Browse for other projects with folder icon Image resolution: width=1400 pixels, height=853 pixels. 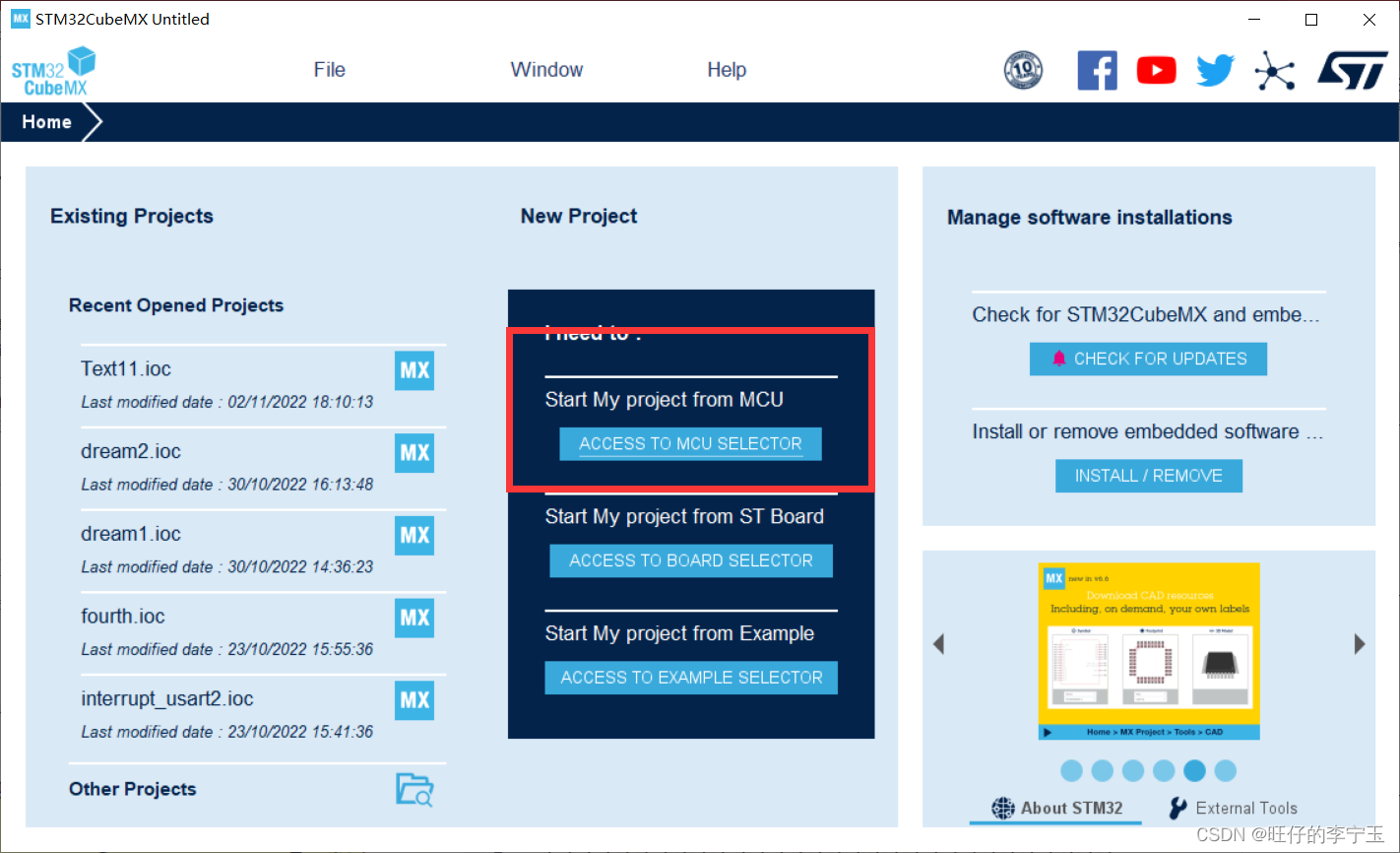point(414,790)
